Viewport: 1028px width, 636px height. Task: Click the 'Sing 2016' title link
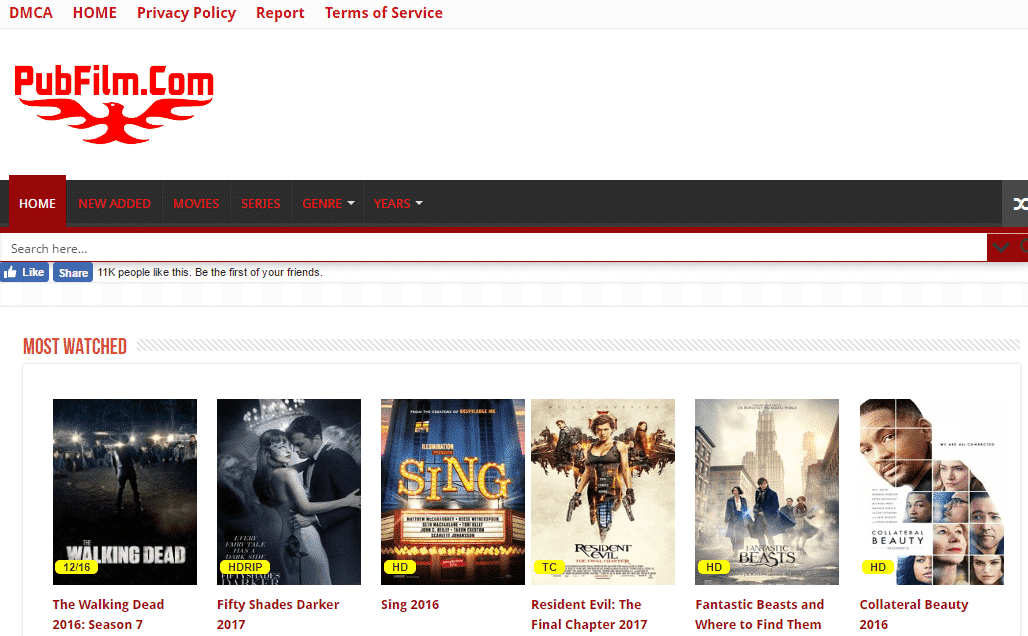[x=410, y=605]
